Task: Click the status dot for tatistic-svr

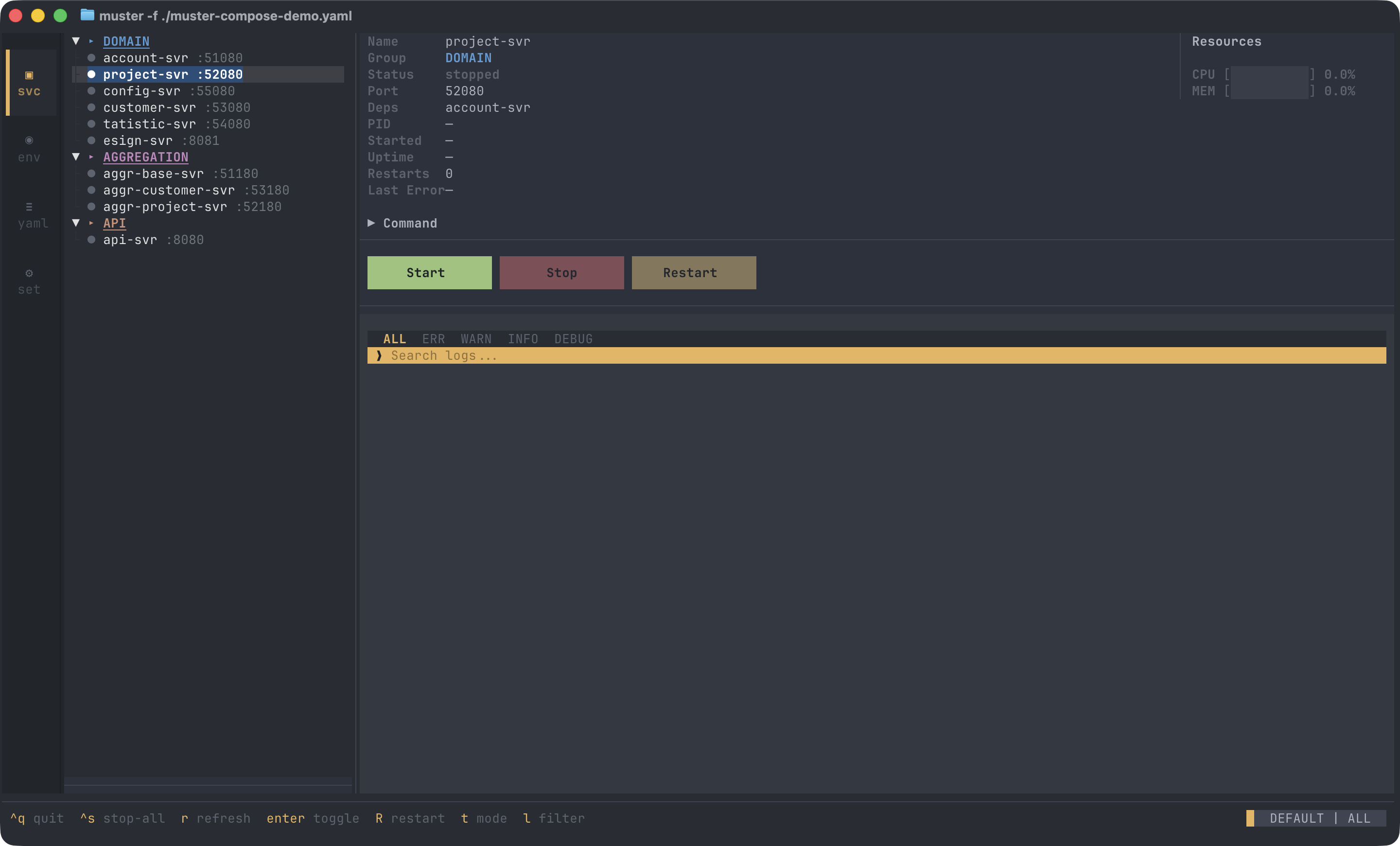Action: (91, 124)
